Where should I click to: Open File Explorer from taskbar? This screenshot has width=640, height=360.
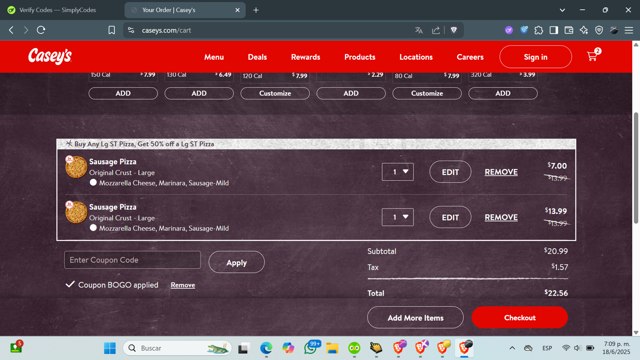click(x=332, y=348)
